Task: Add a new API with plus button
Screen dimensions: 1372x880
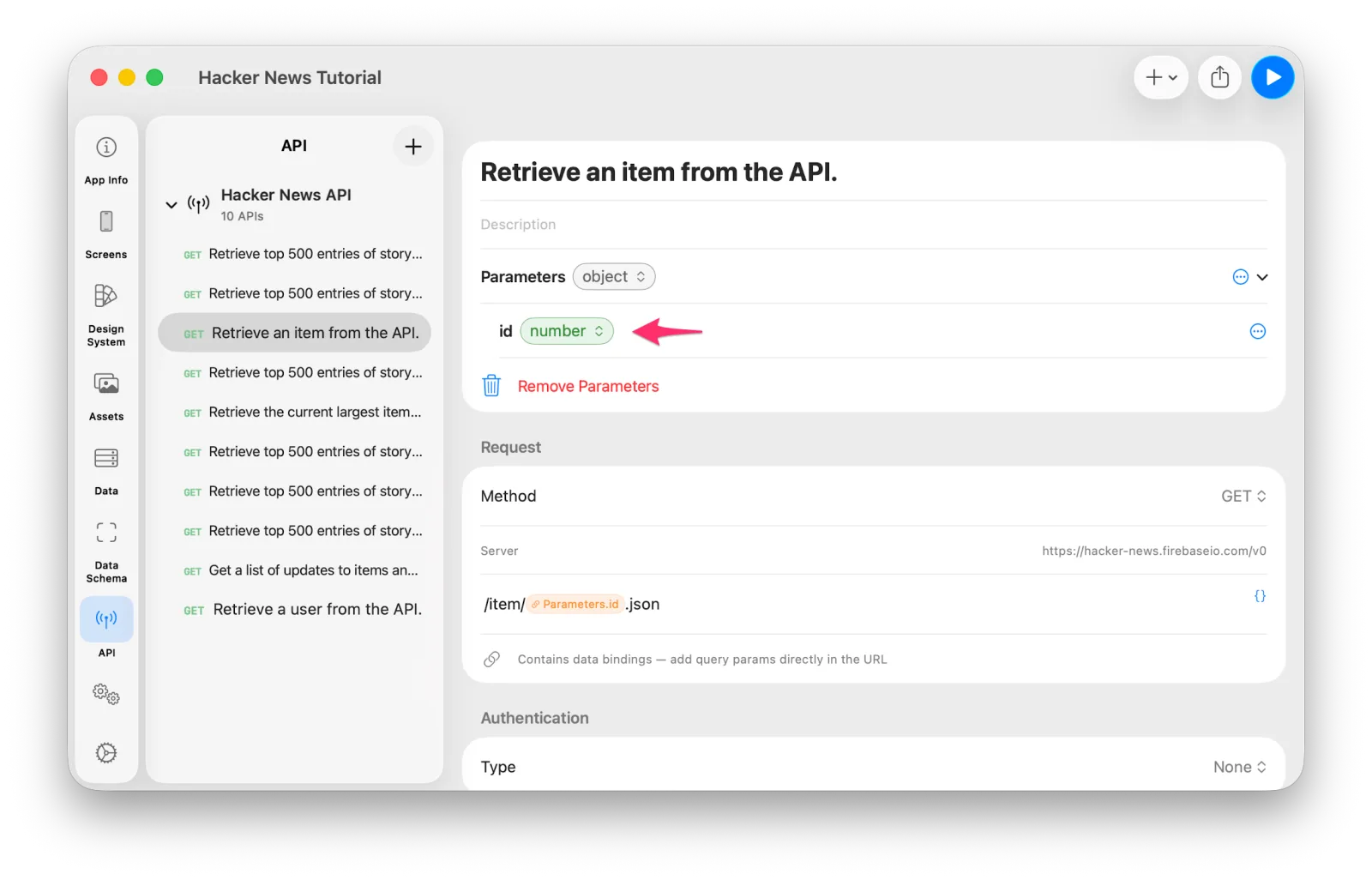Action: click(413, 147)
